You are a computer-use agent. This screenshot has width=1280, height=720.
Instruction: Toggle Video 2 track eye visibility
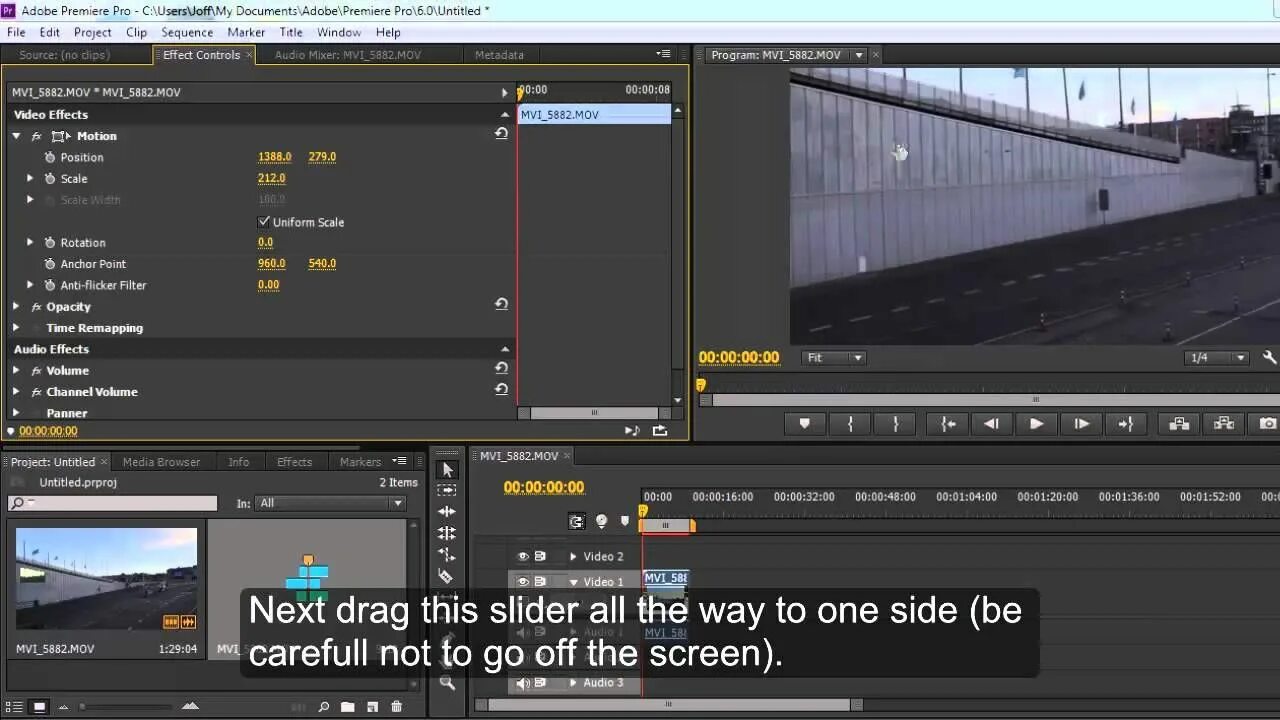tap(522, 557)
